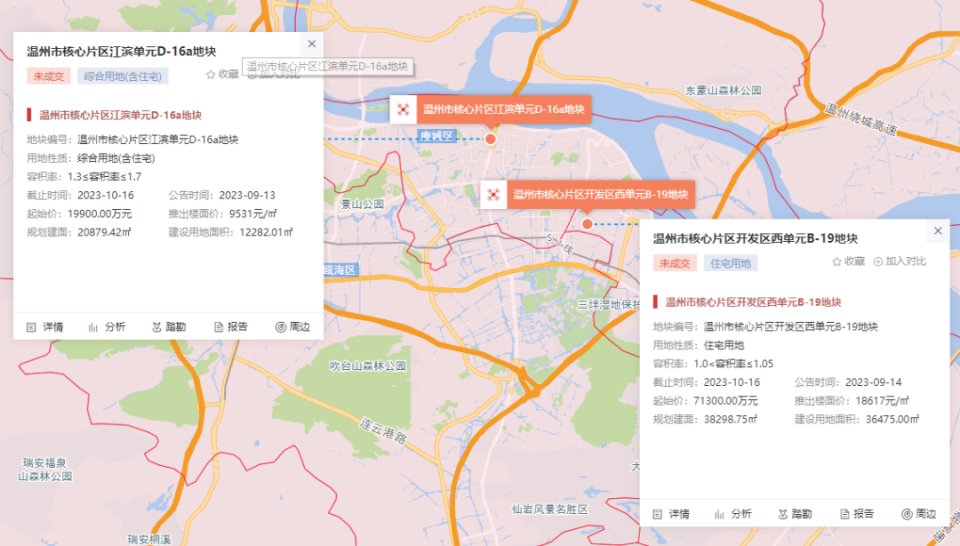Image resolution: width=960 pixels, height=546 pixels.
Task: Click the 未成交 tag in D-16a card
Action: click(x=48, y=76)
